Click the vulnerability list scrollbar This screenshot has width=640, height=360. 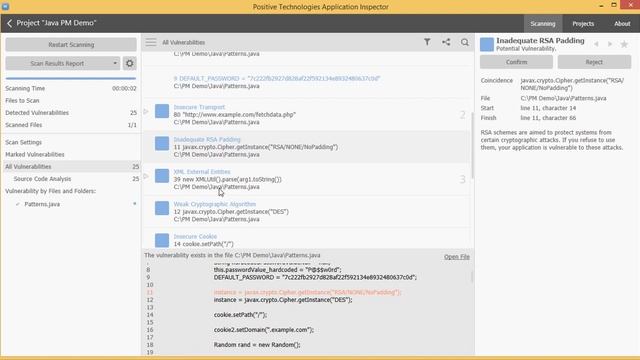472,146
